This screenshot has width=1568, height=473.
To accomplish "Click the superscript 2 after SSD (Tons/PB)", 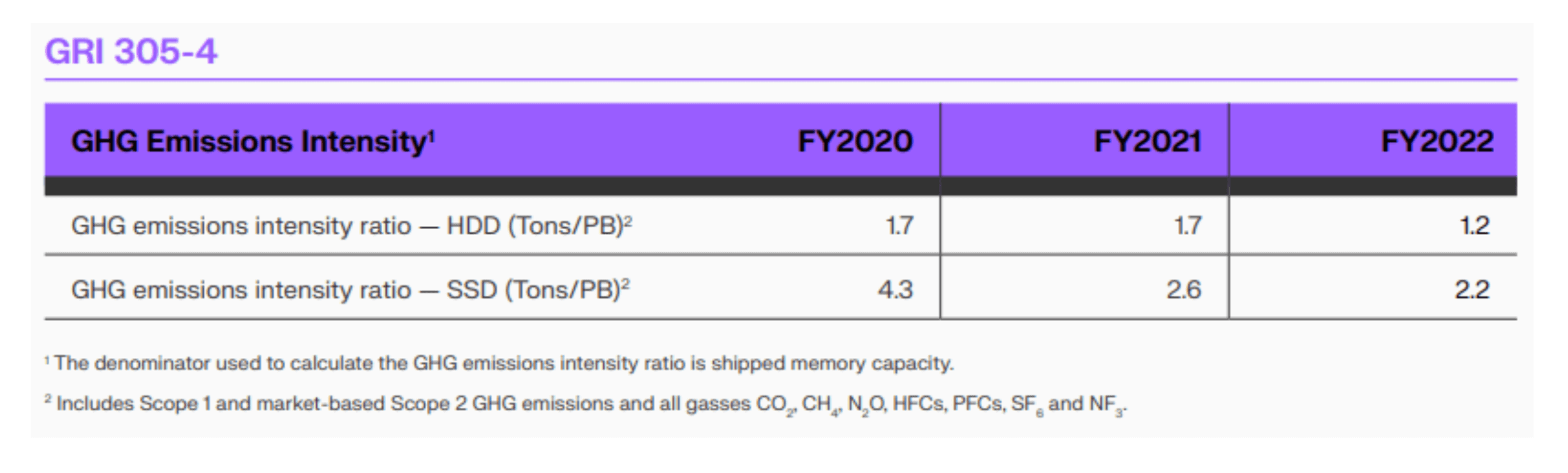I will [x=626, y=284].
